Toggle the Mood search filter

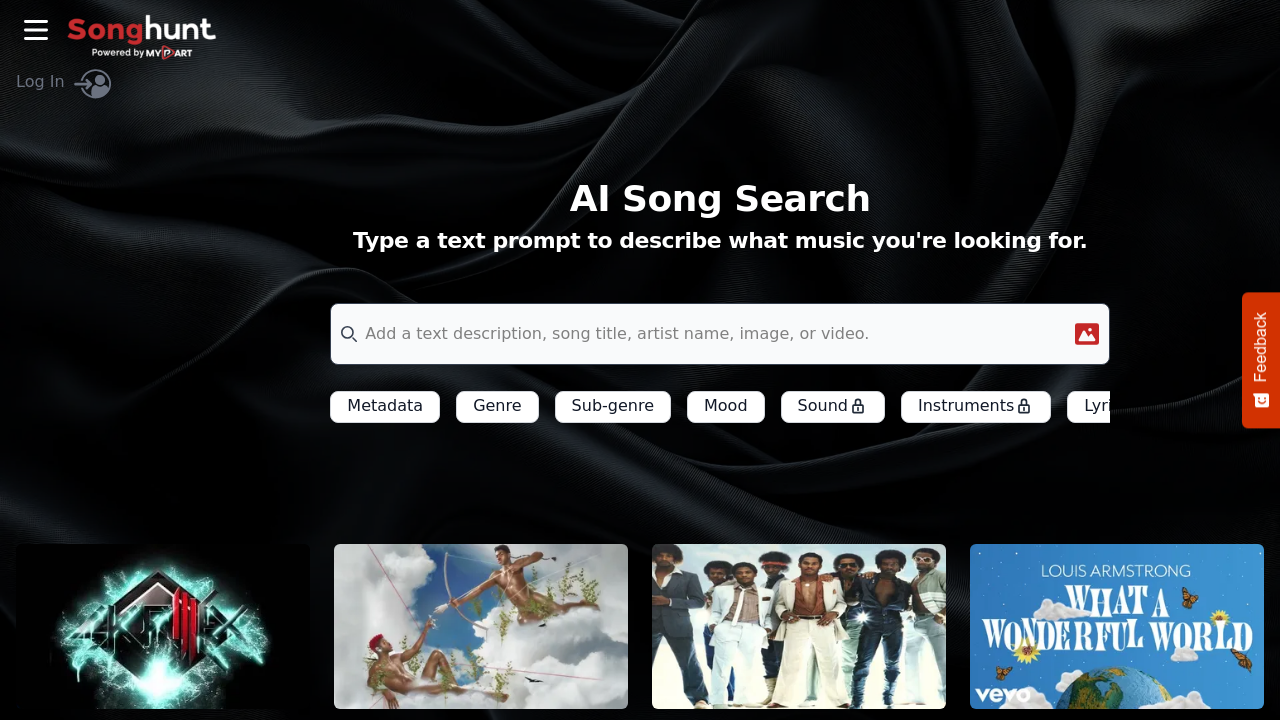coord(725,406)
